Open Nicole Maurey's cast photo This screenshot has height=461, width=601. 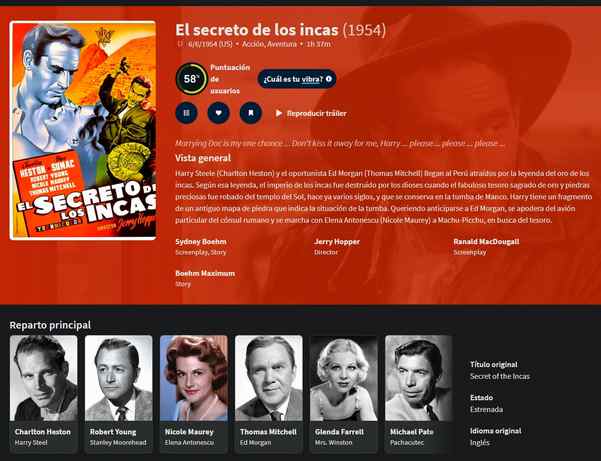tap(194, 378)
